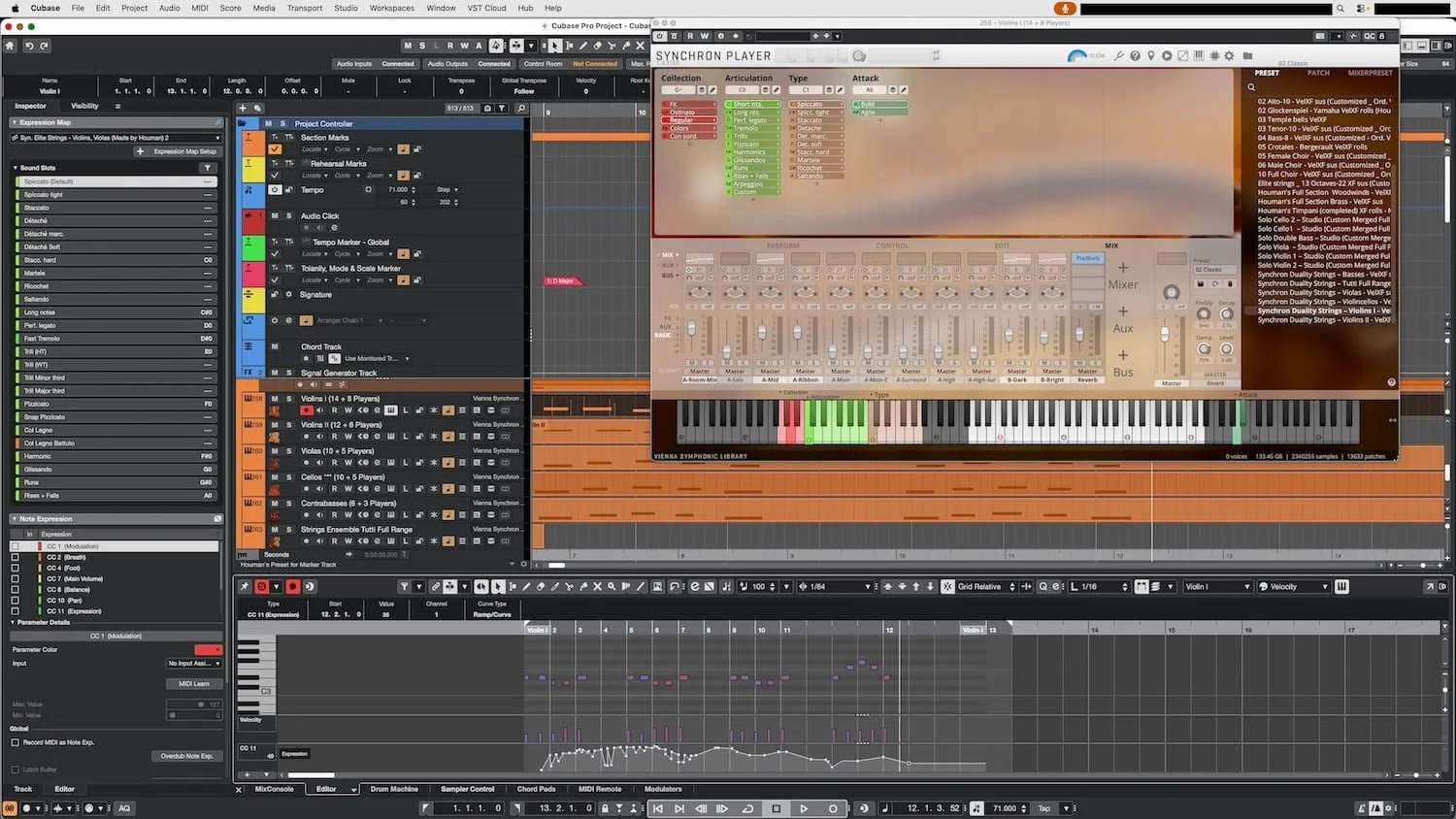Image resolution: width=1456 pixels, height=819 pixels.
Task: Open the Transport menu in menu bar
Action: pos(305,8)
